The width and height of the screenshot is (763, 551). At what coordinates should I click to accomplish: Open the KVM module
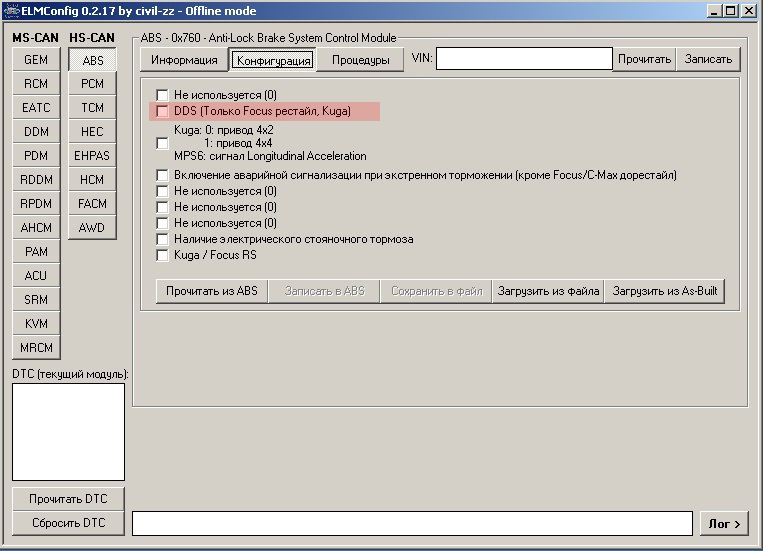pyautogui.click(x=36, y=324)
